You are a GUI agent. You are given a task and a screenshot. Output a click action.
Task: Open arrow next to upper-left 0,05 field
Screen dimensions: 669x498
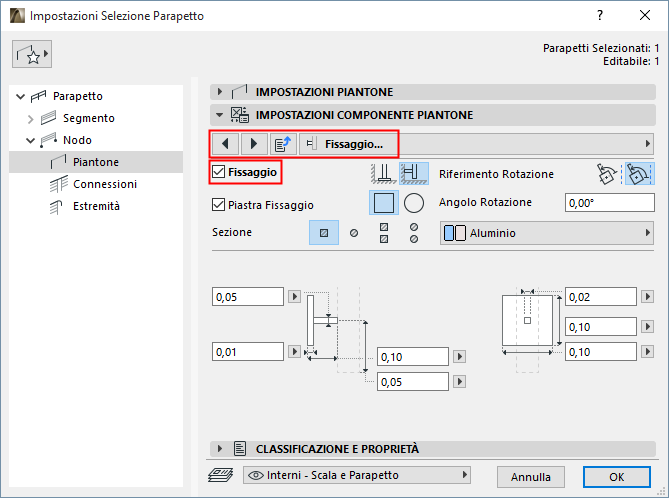[x=294, y=297]
